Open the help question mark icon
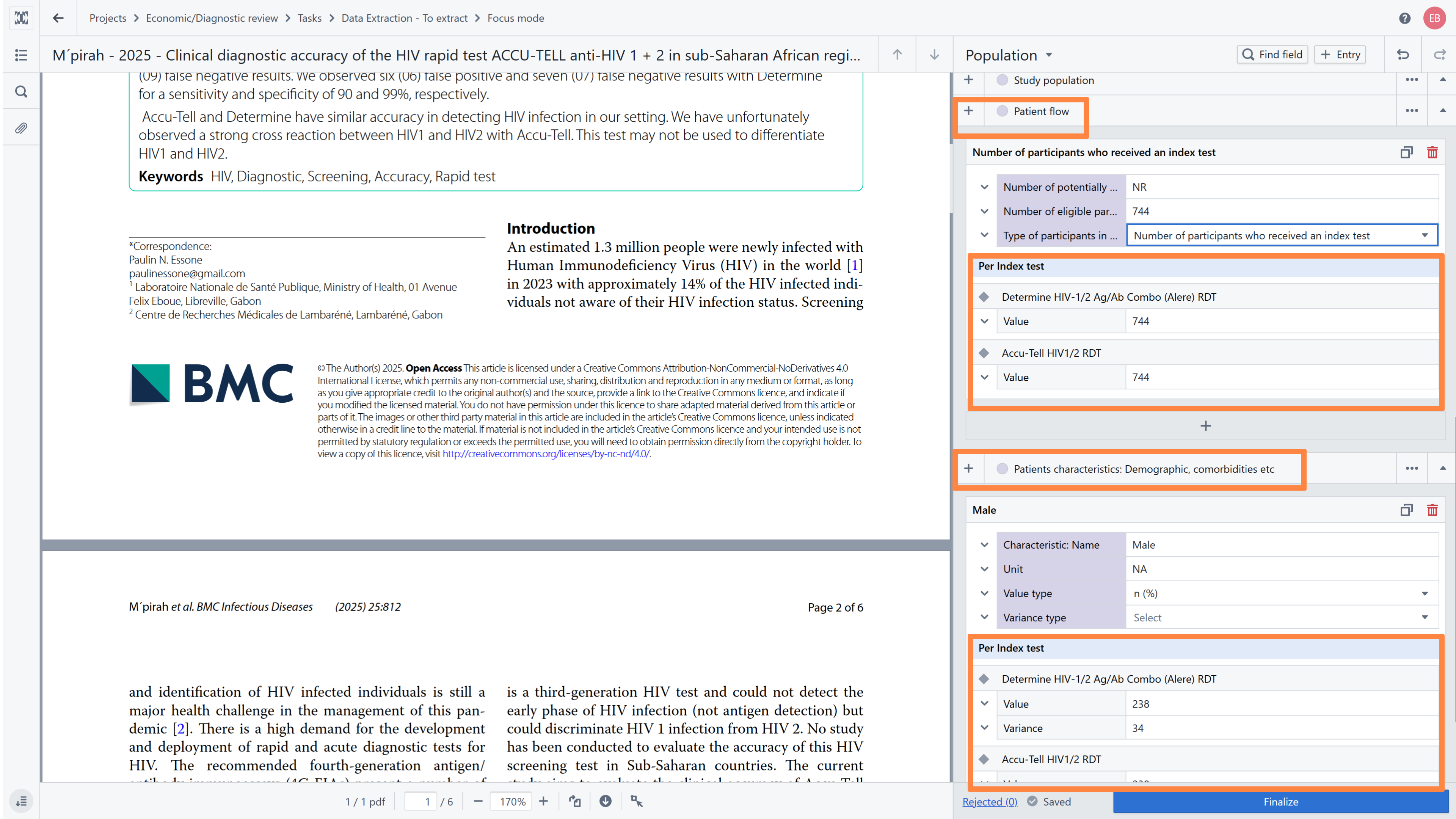Viewport: 1456px width, 819px height. [x=1404, y=18]
